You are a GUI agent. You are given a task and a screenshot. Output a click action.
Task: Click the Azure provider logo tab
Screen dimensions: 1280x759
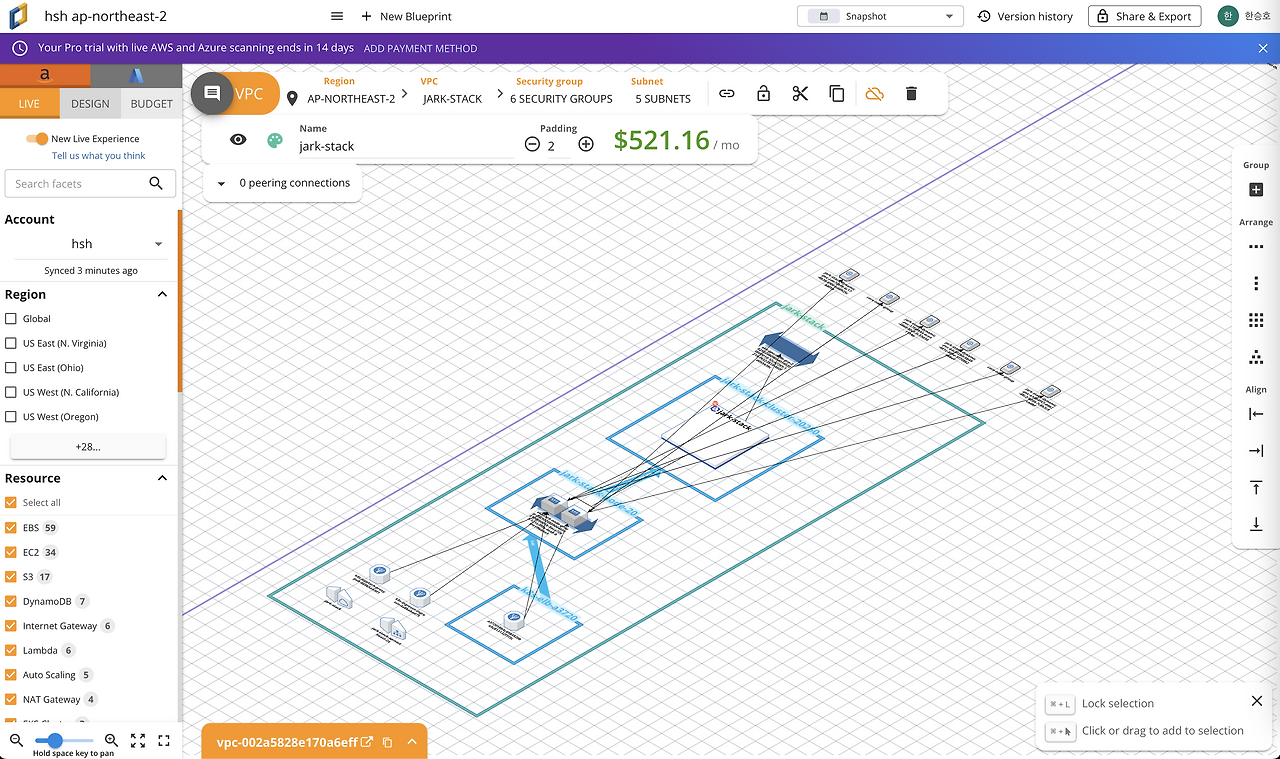136,75
